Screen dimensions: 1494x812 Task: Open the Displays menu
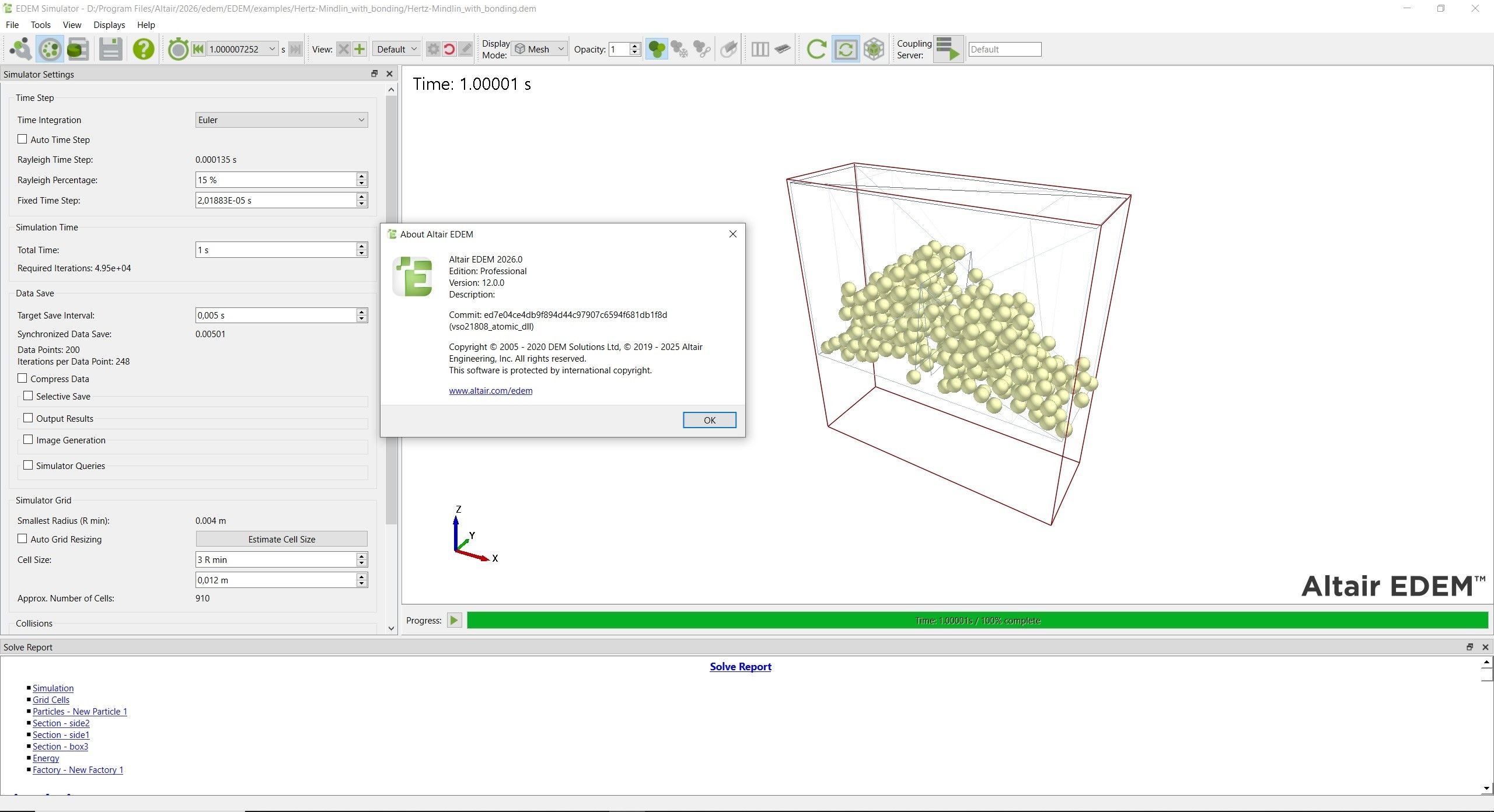coord(109,25)
